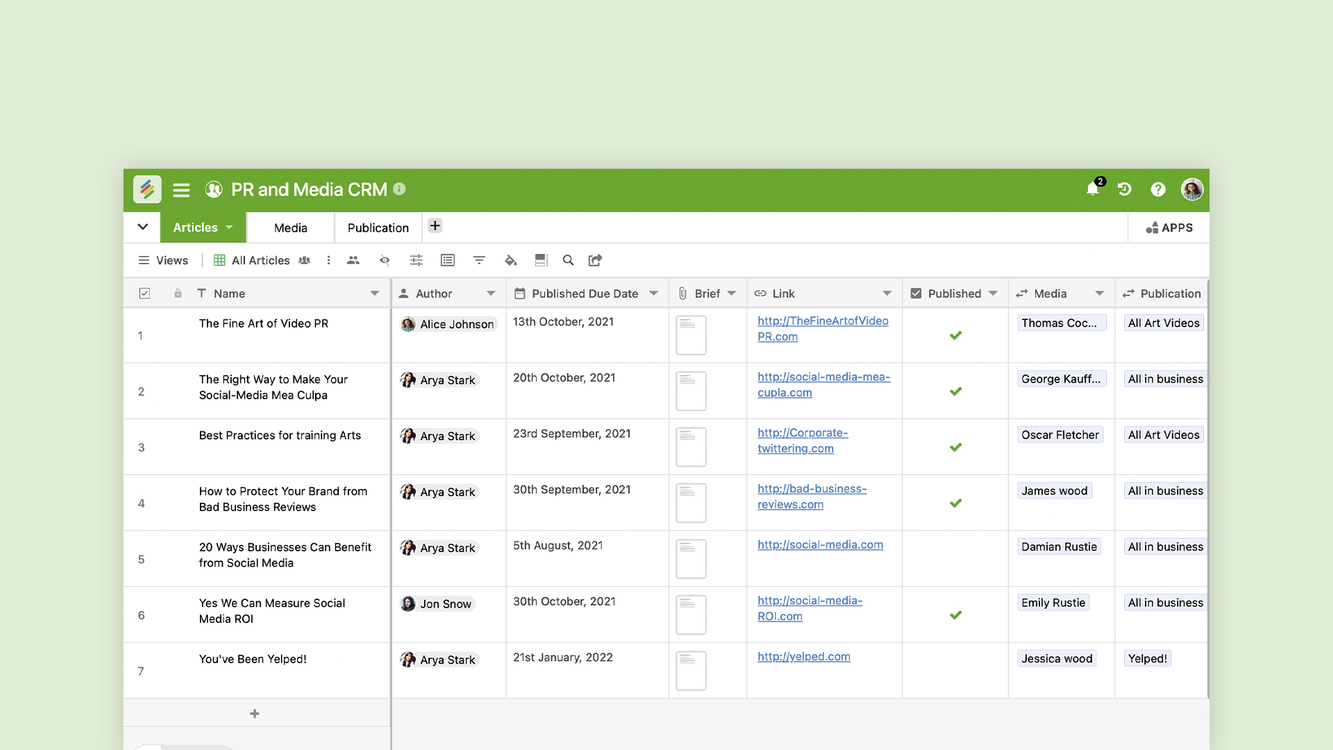This screenshot has width=1333, height=750.
Task: Click the help question mark icon
Action: pyautogui.click(x=1158, y=189)
